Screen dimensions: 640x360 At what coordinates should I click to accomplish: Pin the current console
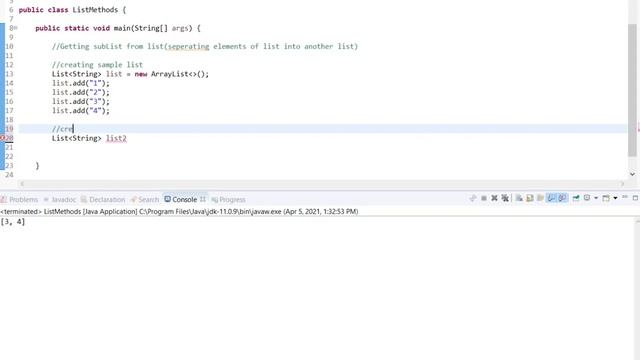pos(576,198)
